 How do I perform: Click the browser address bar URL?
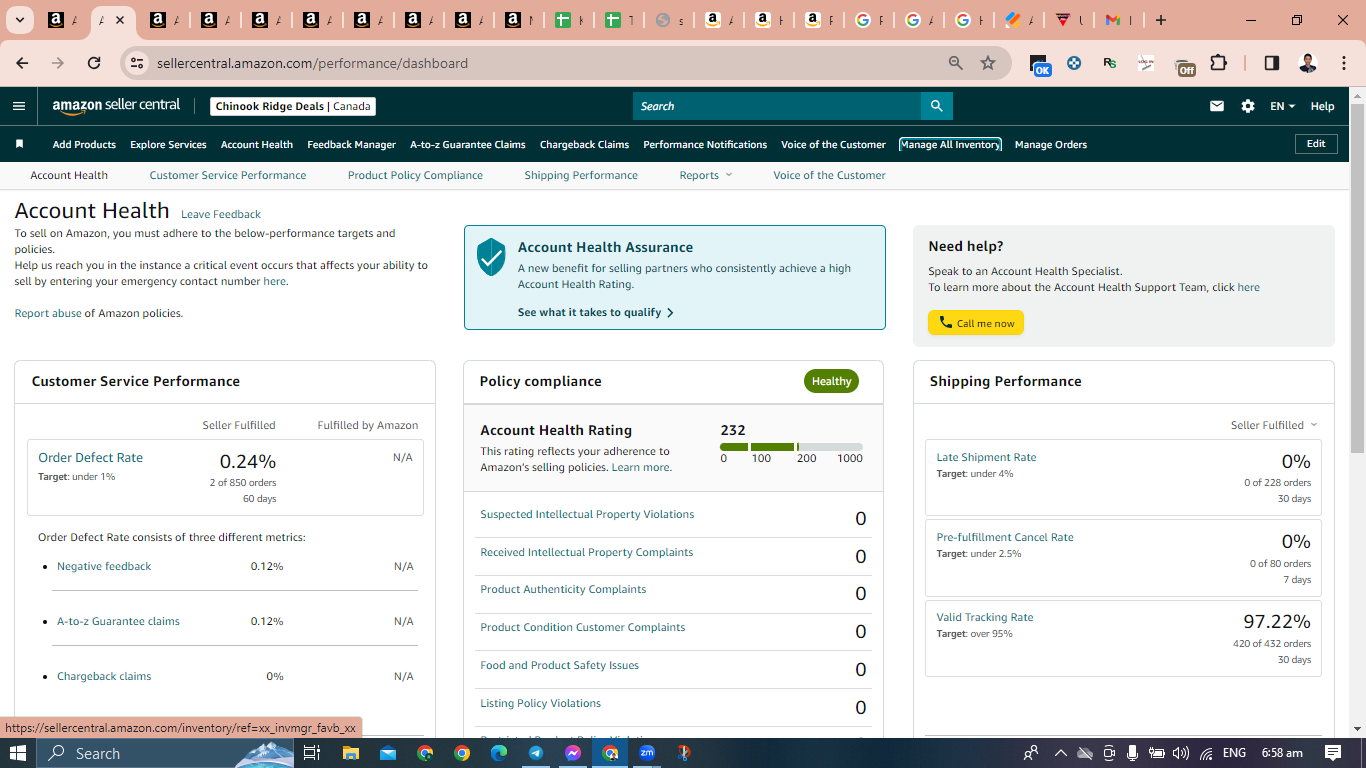(312, 63)
